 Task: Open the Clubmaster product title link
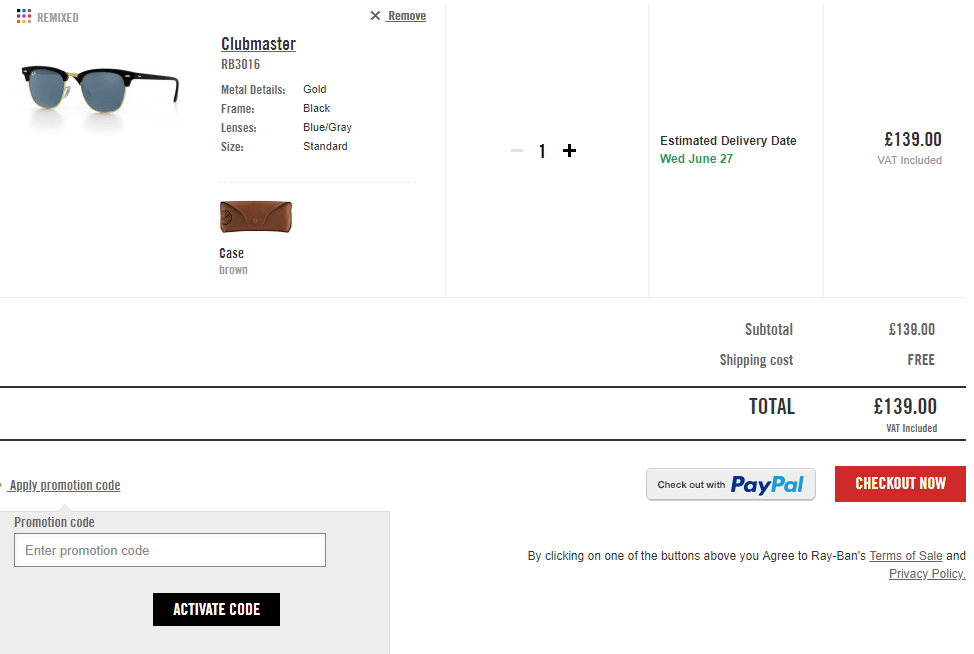[x=258, y=43]
